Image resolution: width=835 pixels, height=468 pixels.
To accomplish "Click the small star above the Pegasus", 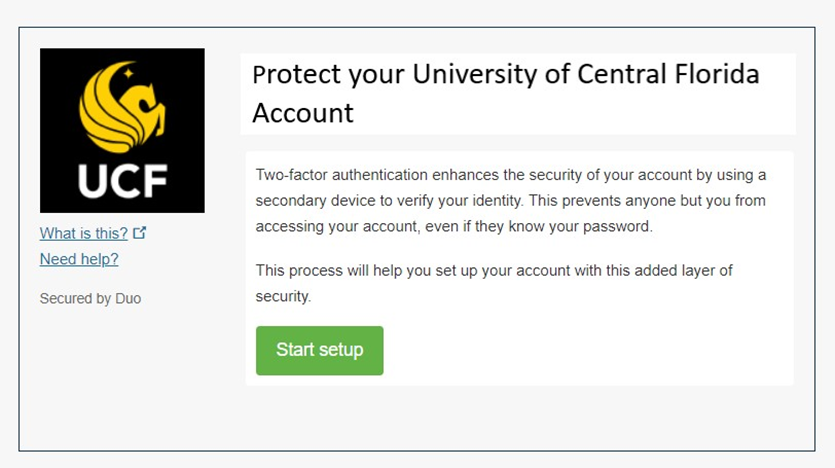I will pos(128,72).
